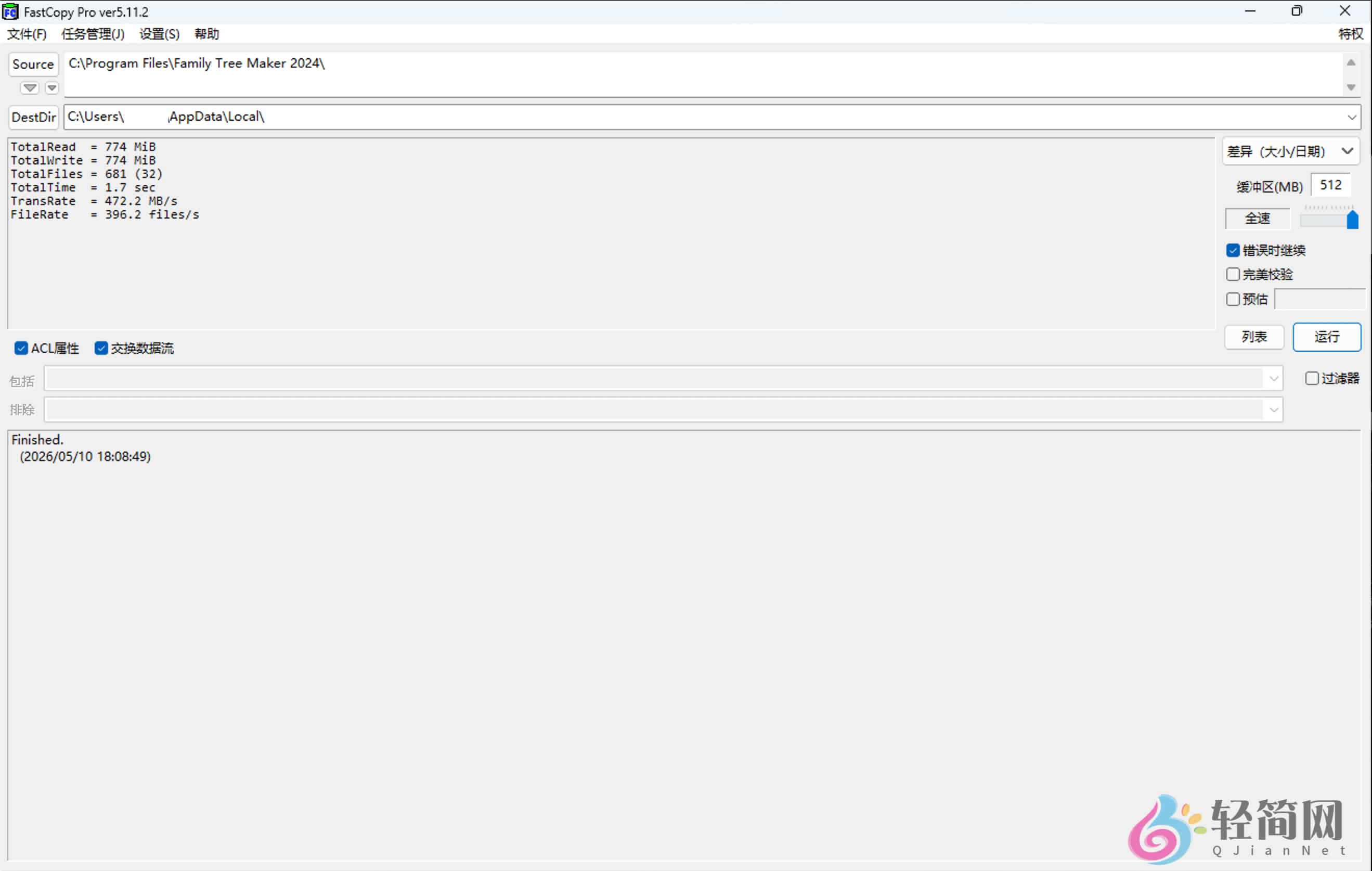Image resolution: width=1372 pixels, height=871 pixels.
Task: Click the speed slider handle
Action: pos(1353,220)
